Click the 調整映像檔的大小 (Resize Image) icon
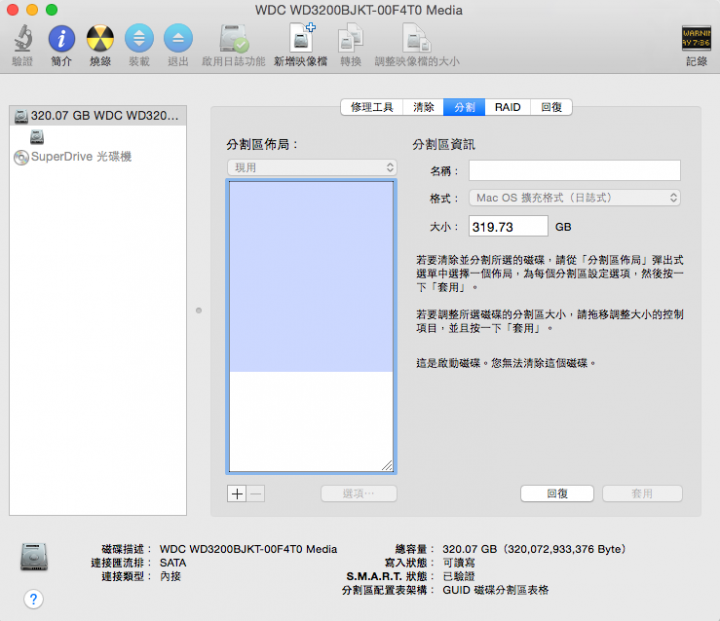The image size is (720, 621). tap(417, 38)
